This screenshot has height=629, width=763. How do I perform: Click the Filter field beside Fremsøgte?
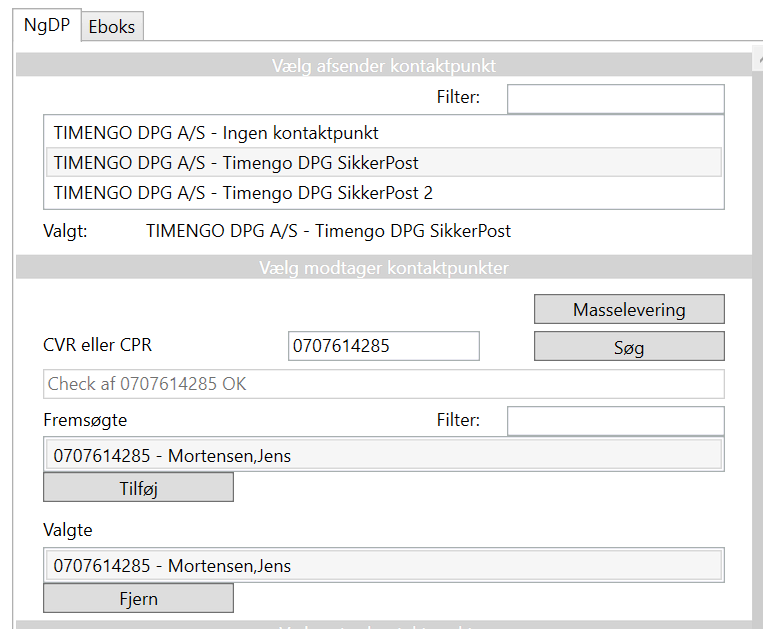[615, 421]
